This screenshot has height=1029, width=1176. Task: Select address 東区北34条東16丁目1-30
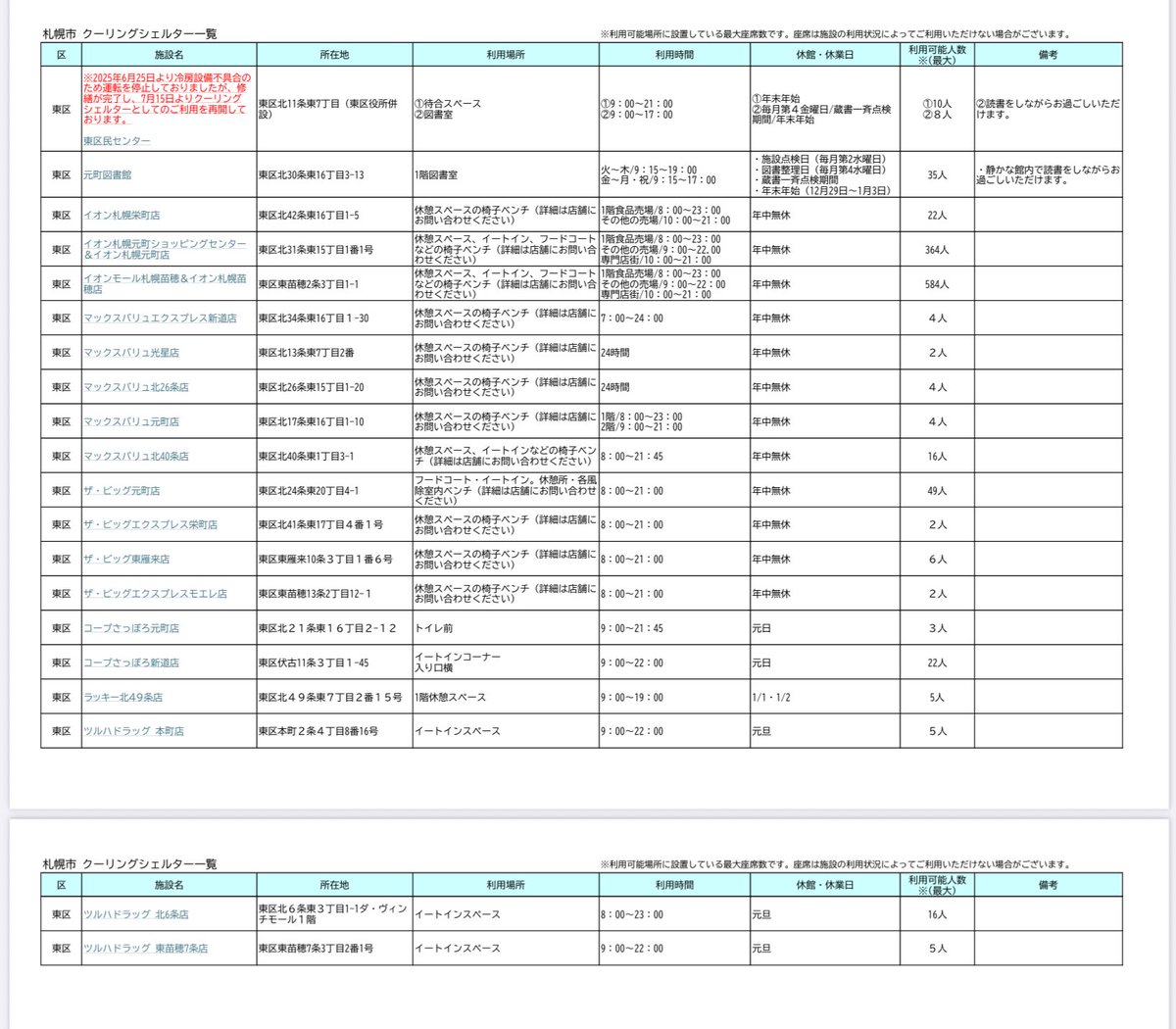coord(314,318)
